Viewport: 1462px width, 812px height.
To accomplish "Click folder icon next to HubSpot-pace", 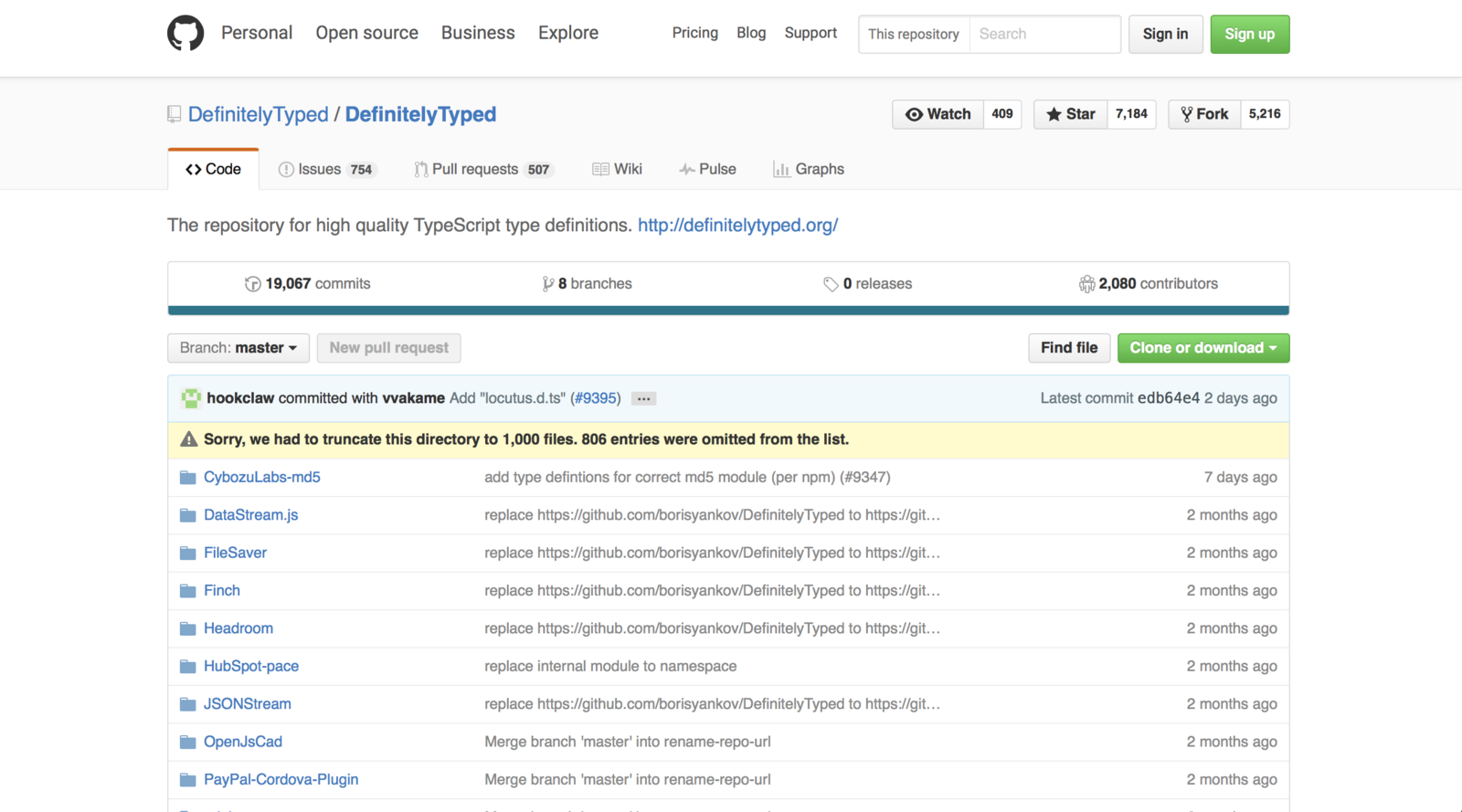I will 188,667.
